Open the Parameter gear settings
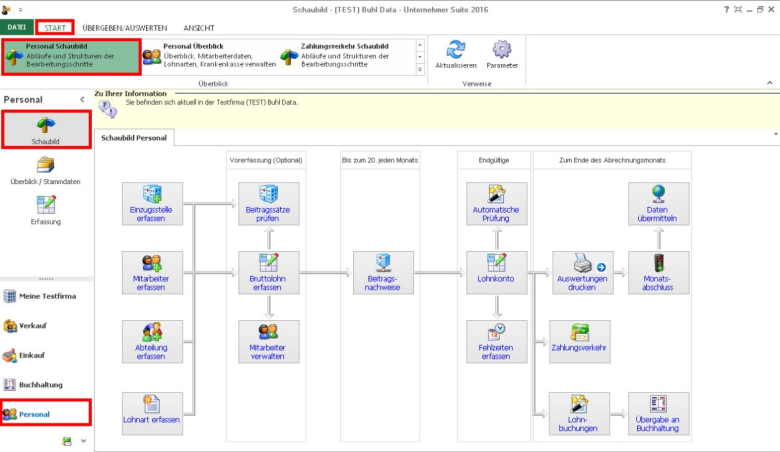780x452 pixels. pyautogui.click(x=502, y=54)
